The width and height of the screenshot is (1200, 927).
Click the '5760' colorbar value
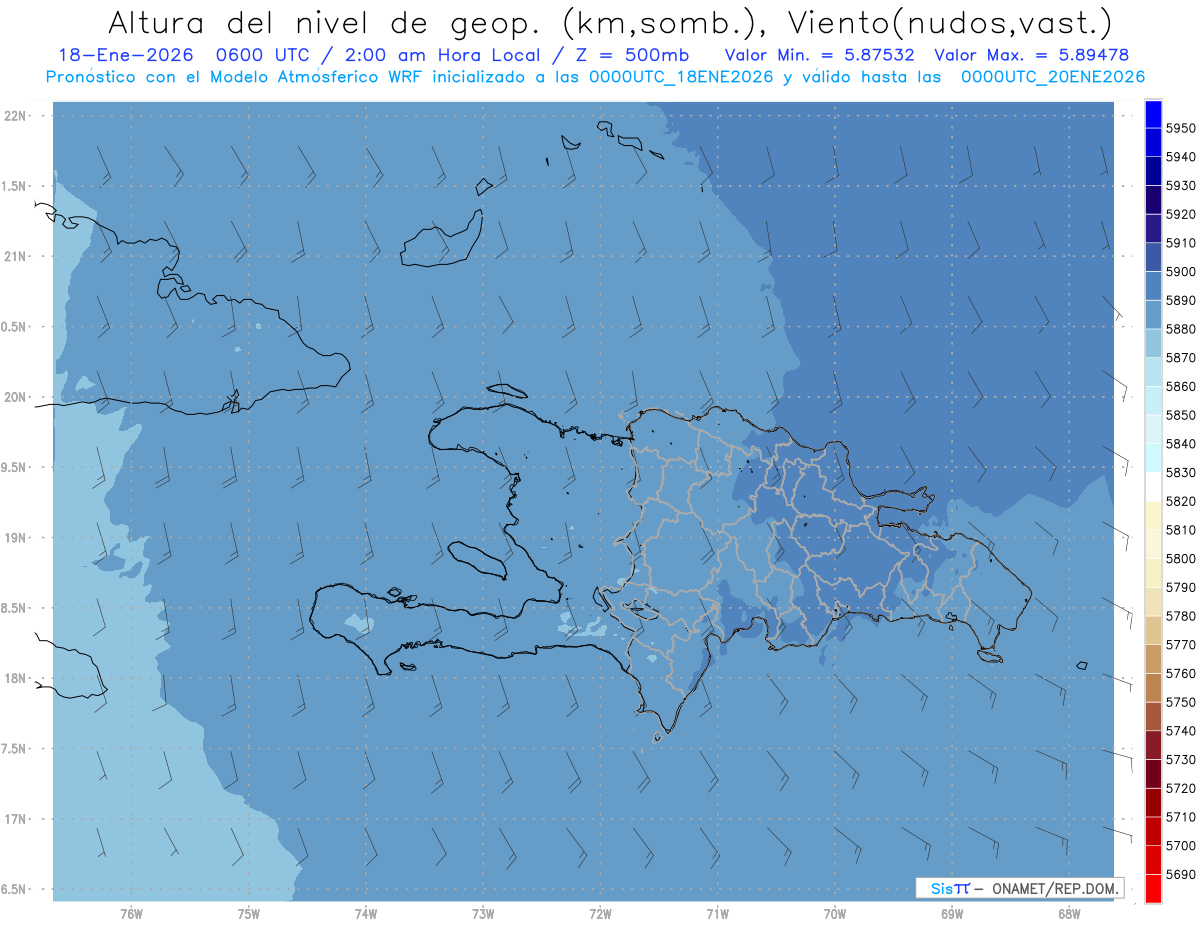click(x=1180, y=673)
